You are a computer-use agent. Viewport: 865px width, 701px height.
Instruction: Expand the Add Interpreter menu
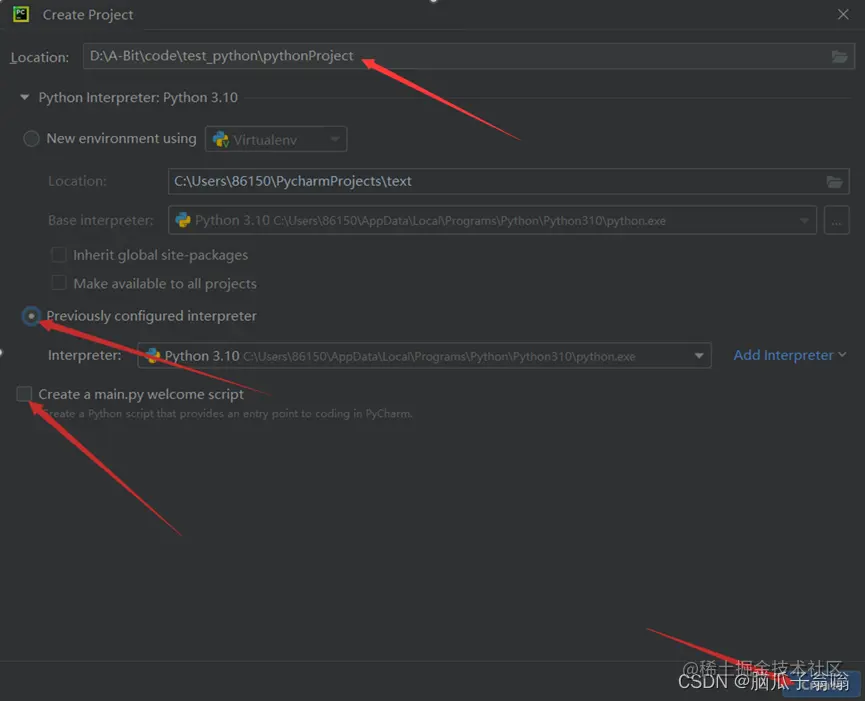click(x=789, y=355)
